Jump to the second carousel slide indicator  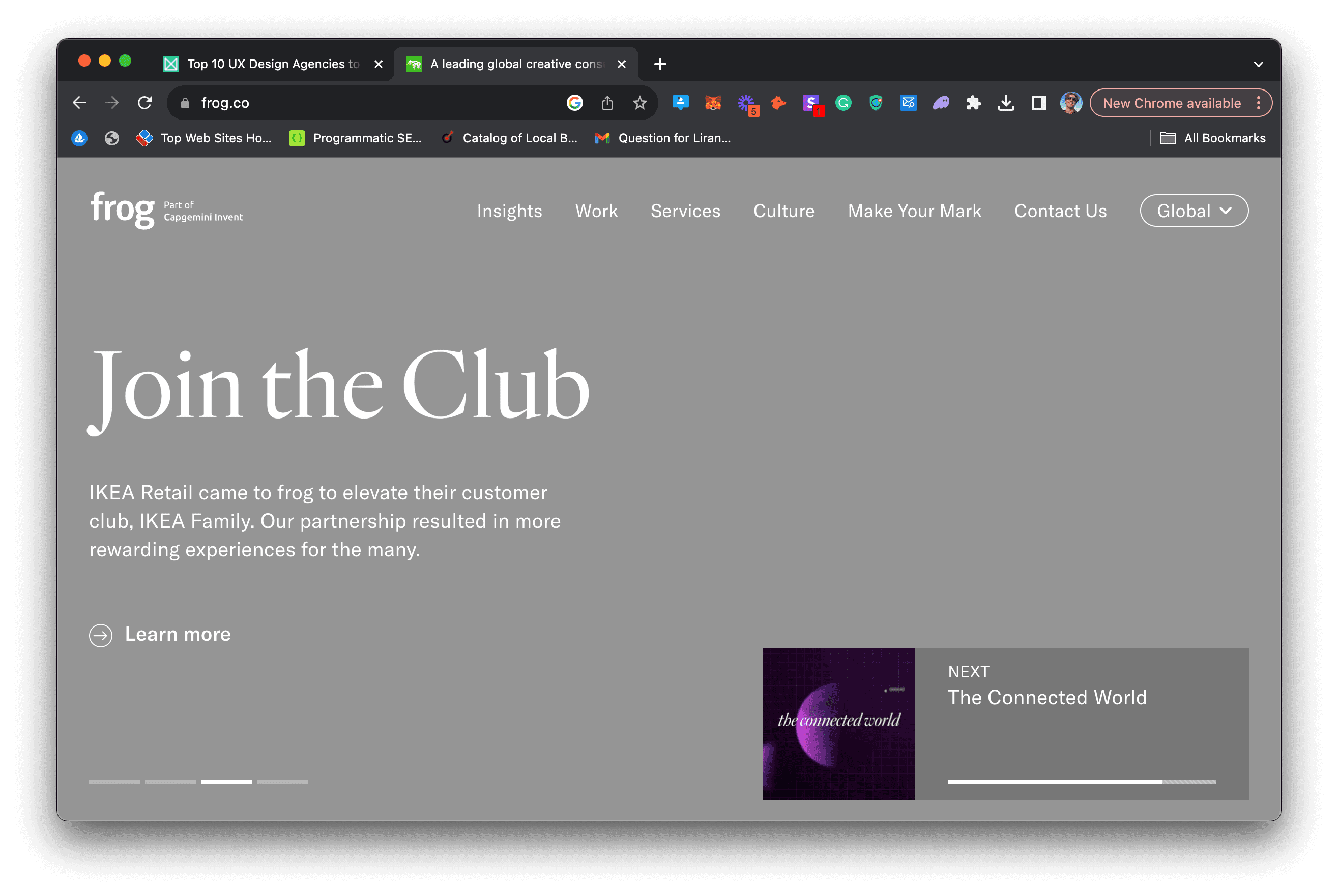(x=170, y=782)
